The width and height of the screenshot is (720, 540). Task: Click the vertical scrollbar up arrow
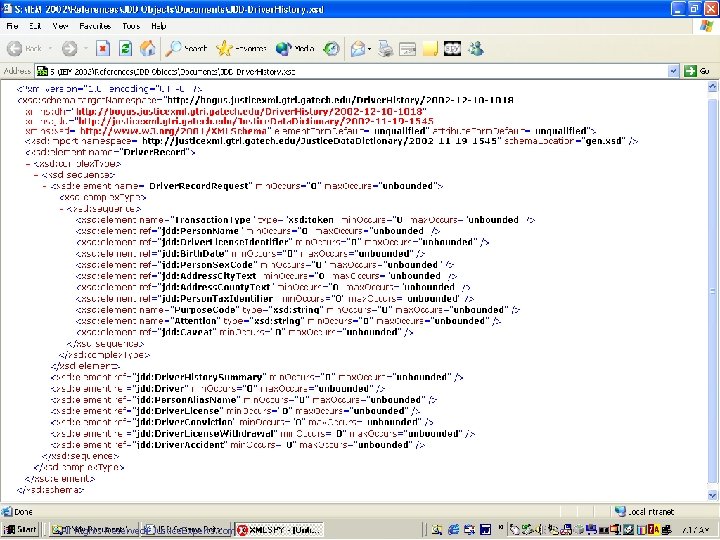click(x=712, y=86)
